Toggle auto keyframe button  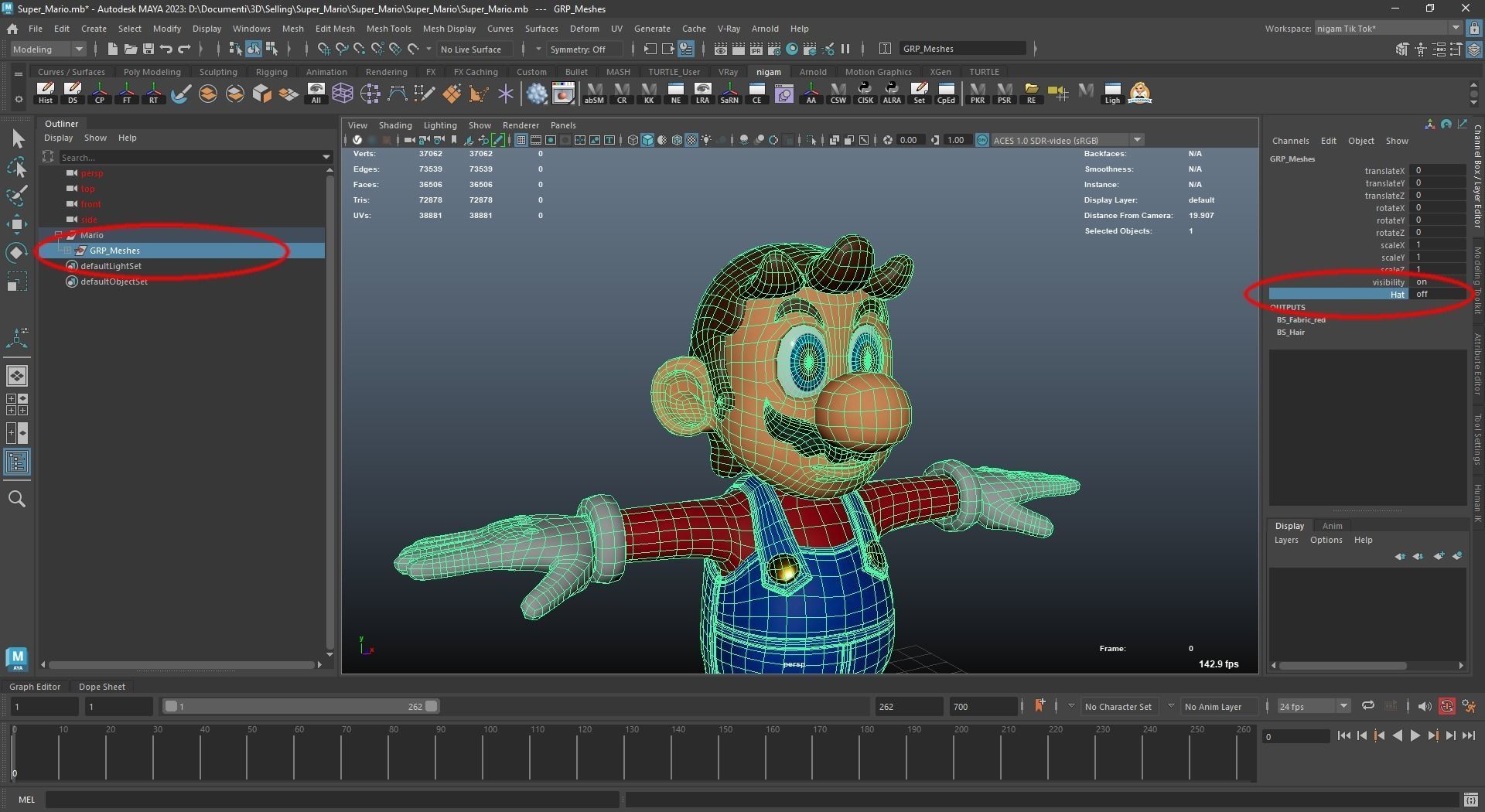pyautogui.click(x=1446, y=706)
